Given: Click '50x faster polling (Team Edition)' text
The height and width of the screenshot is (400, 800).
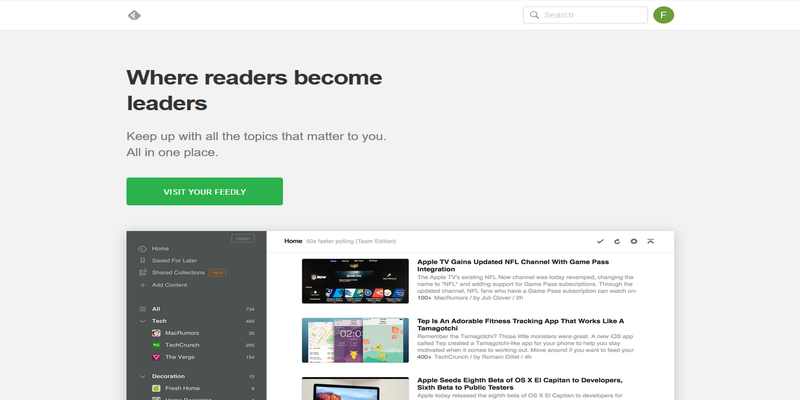Looking at the screenshot, I should 351,241.
